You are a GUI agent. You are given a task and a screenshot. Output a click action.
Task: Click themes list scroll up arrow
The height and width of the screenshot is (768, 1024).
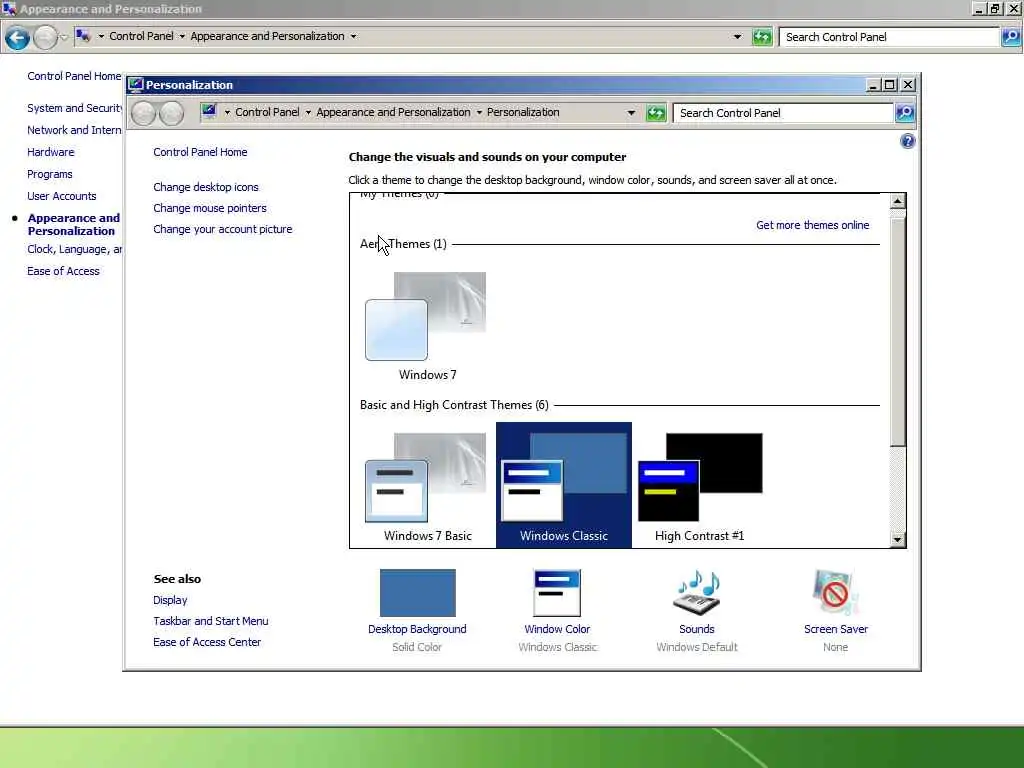pyautogui.click(x=897, y=201)
